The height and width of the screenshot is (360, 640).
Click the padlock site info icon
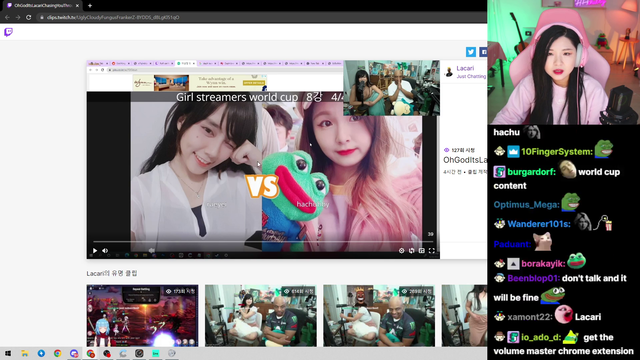pyautogui.click(x=42, y=17)
